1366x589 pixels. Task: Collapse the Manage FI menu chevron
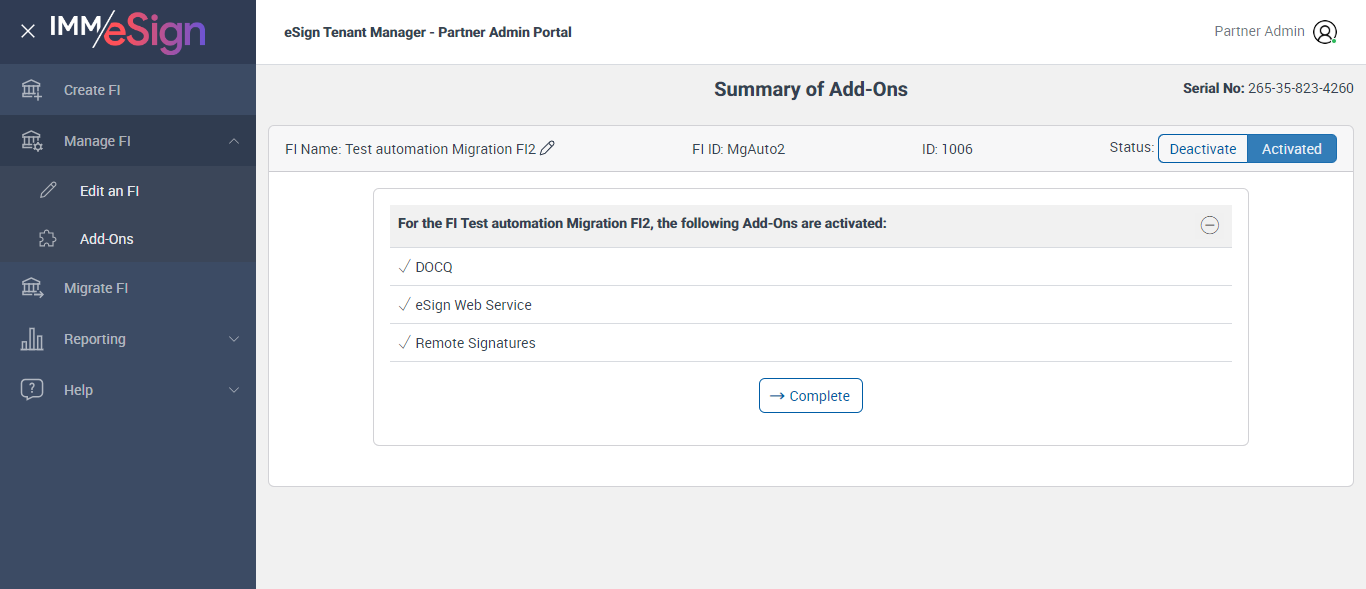234,141
